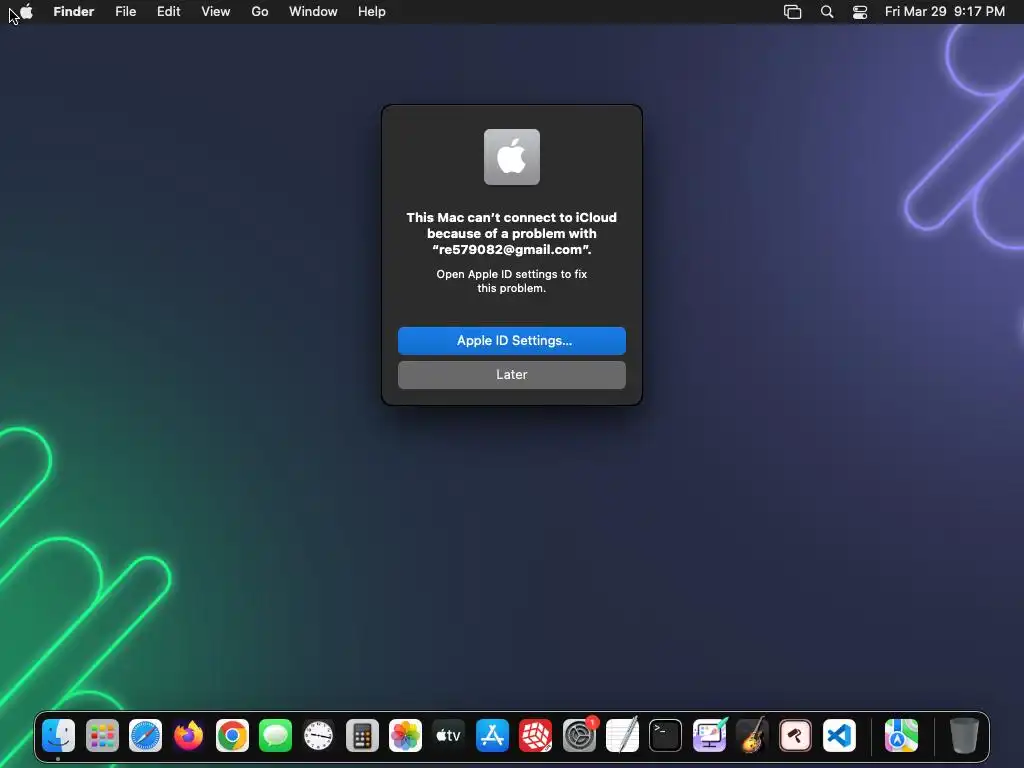Open Maps from the Dock

coord(901,736)
